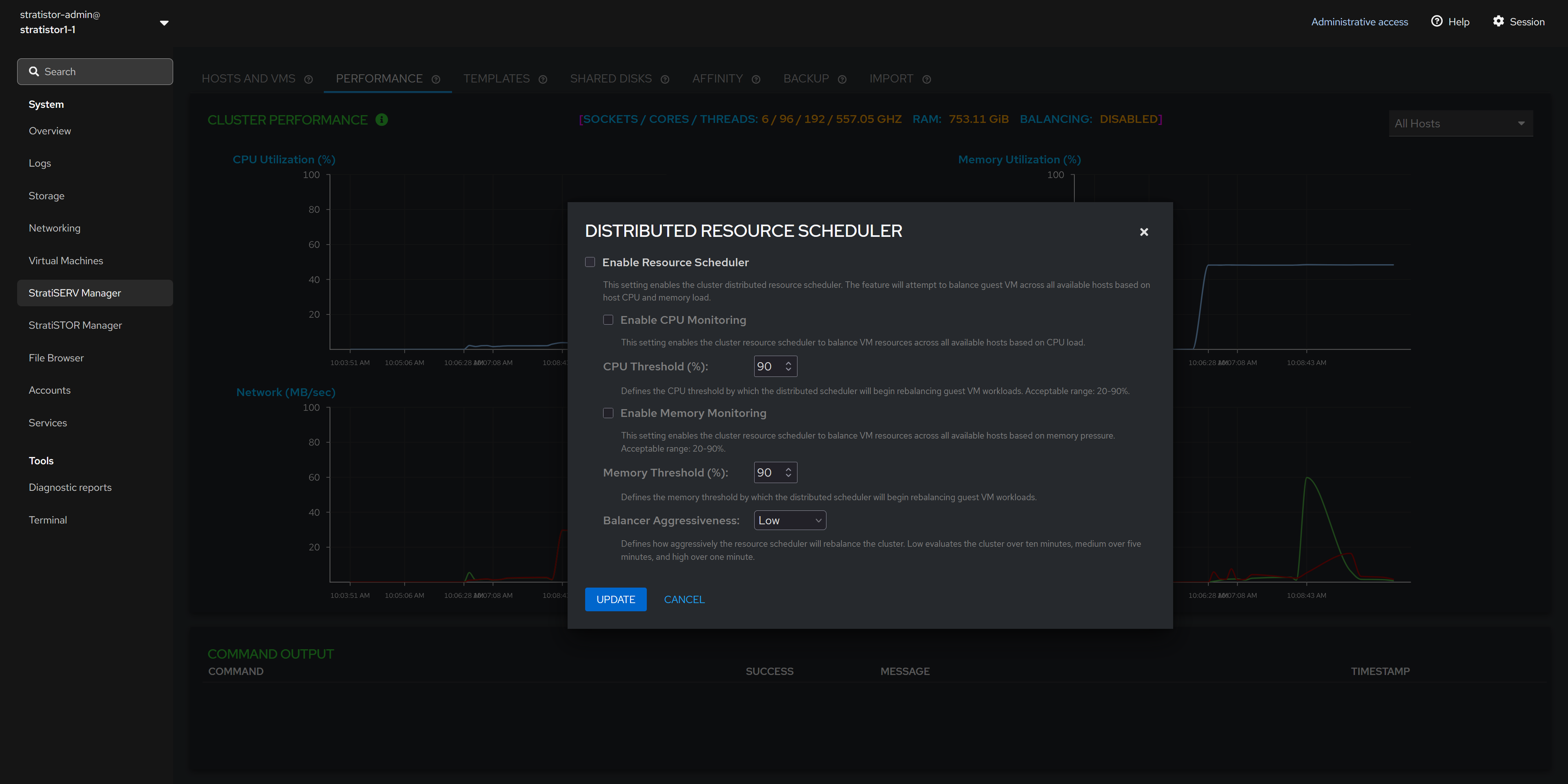Click help icon beside Shared Disks tab
Screen dimensions: 1568x784
coord(665,79)
